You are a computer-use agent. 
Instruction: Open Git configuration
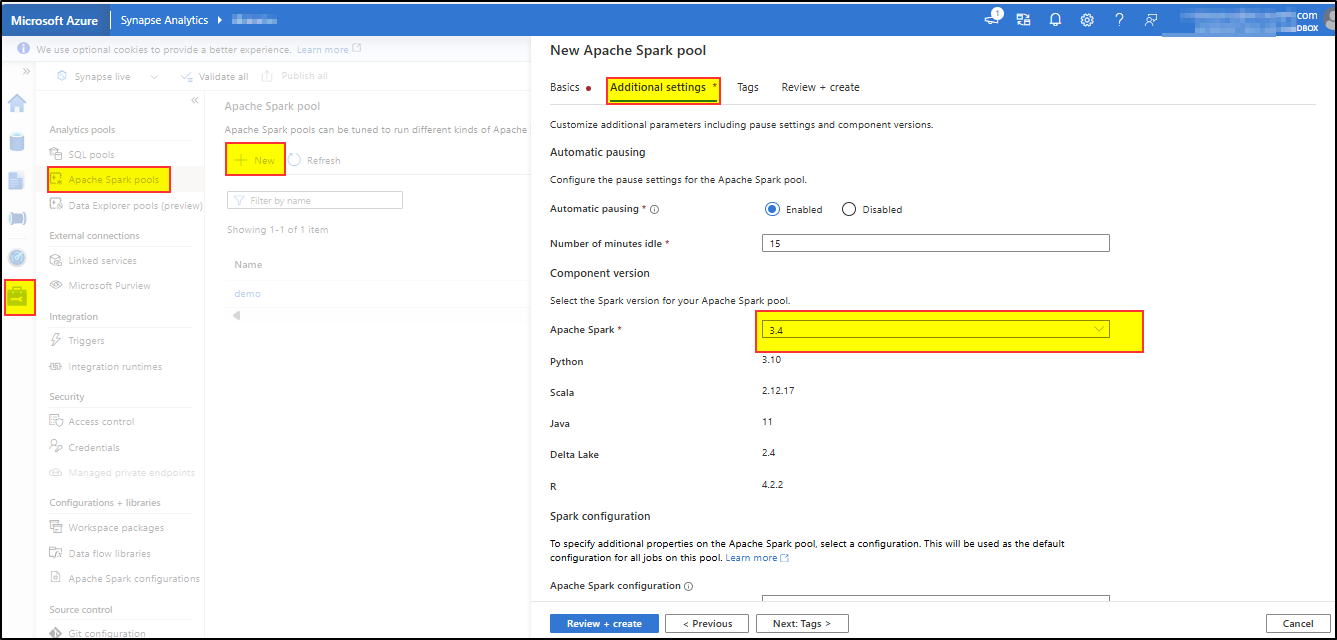coord(106,633)
